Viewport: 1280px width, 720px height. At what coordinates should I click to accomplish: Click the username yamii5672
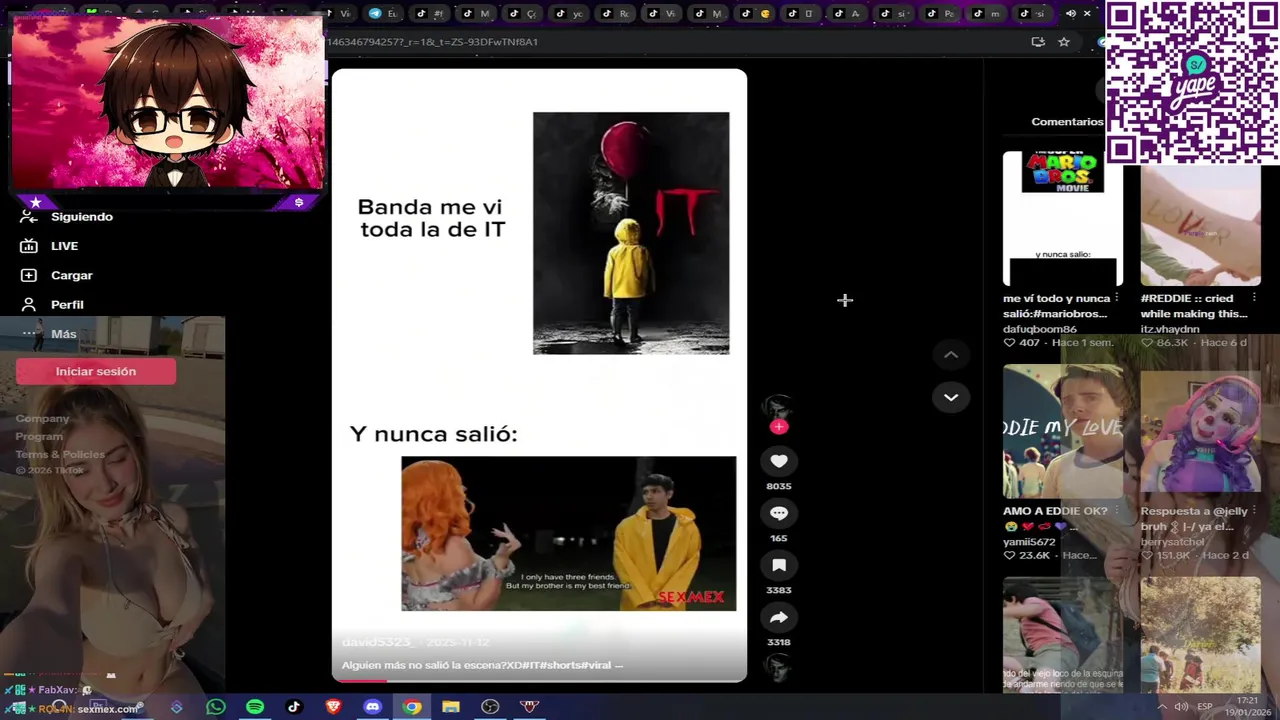[x=1029, y=542]
